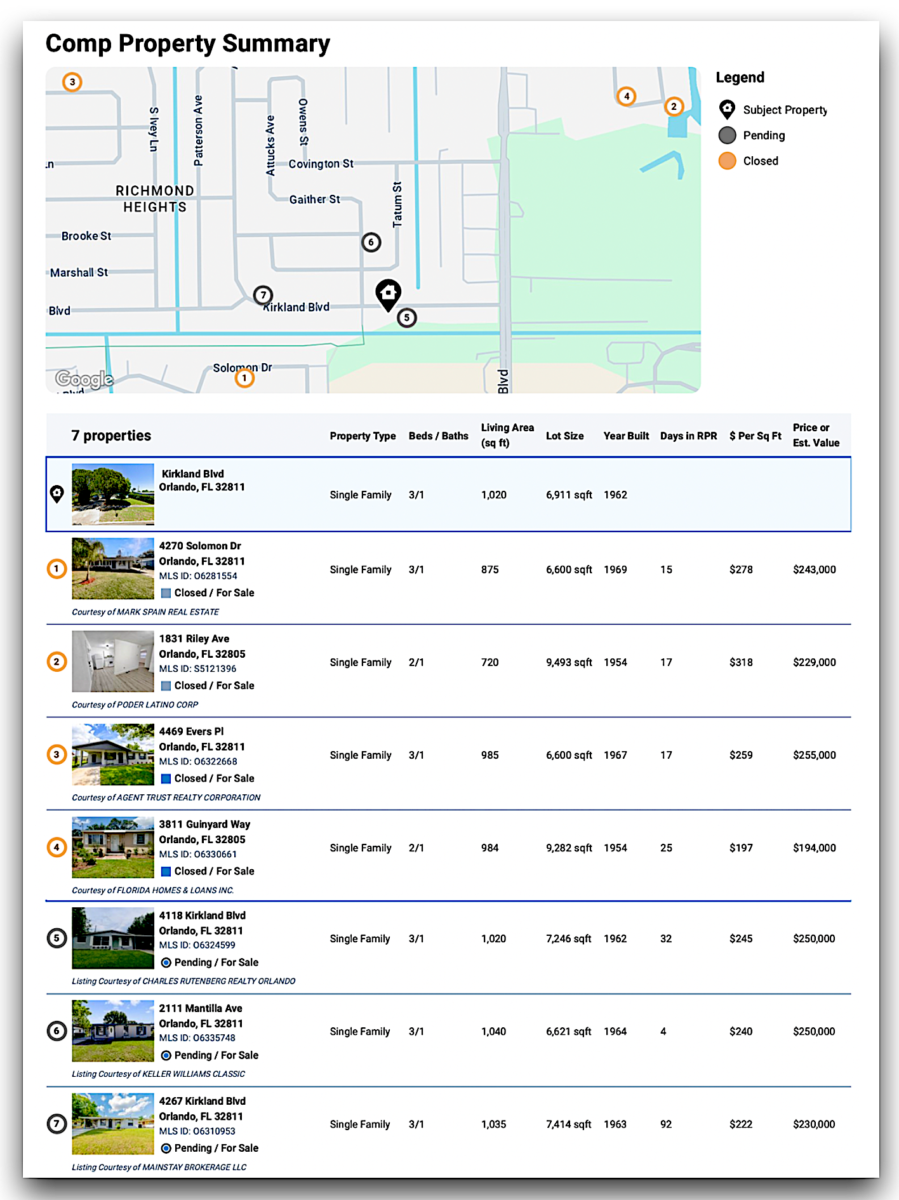899x1200 pixels.
Task: Open the subject property Kirkland Blvd photo
Action: (x=113, y=494)
